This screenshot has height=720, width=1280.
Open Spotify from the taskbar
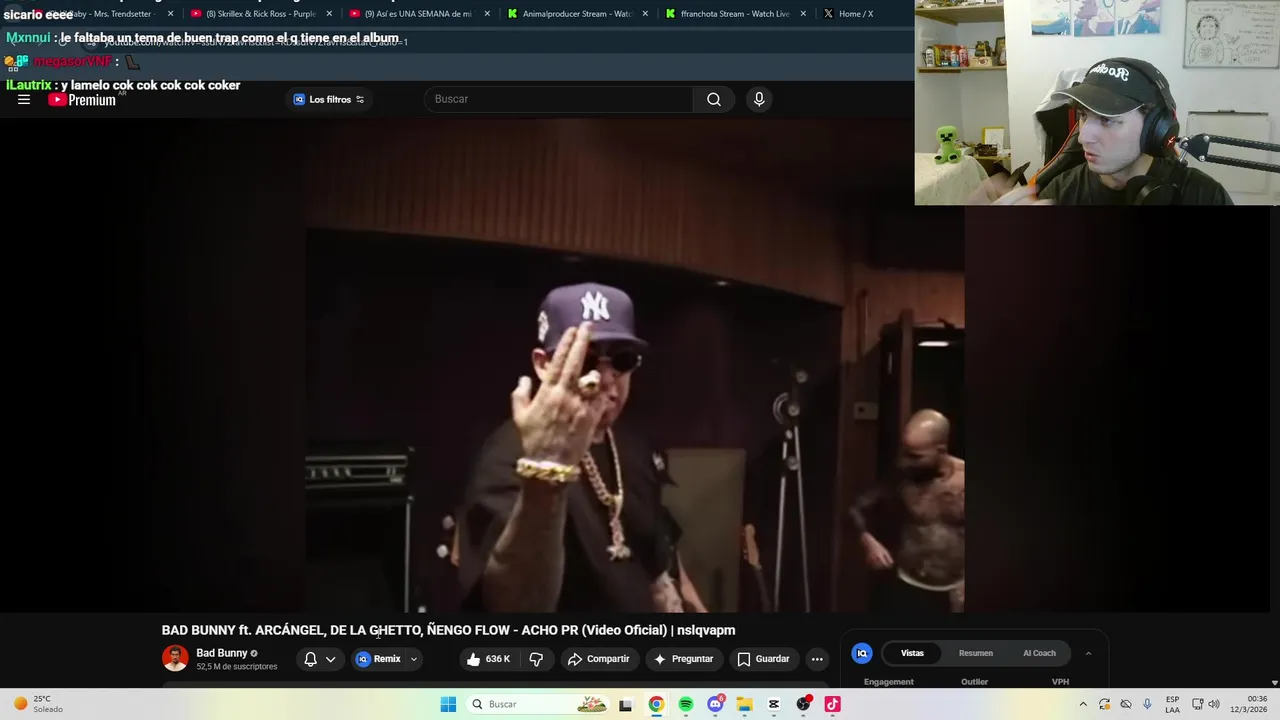pos(686,704)
